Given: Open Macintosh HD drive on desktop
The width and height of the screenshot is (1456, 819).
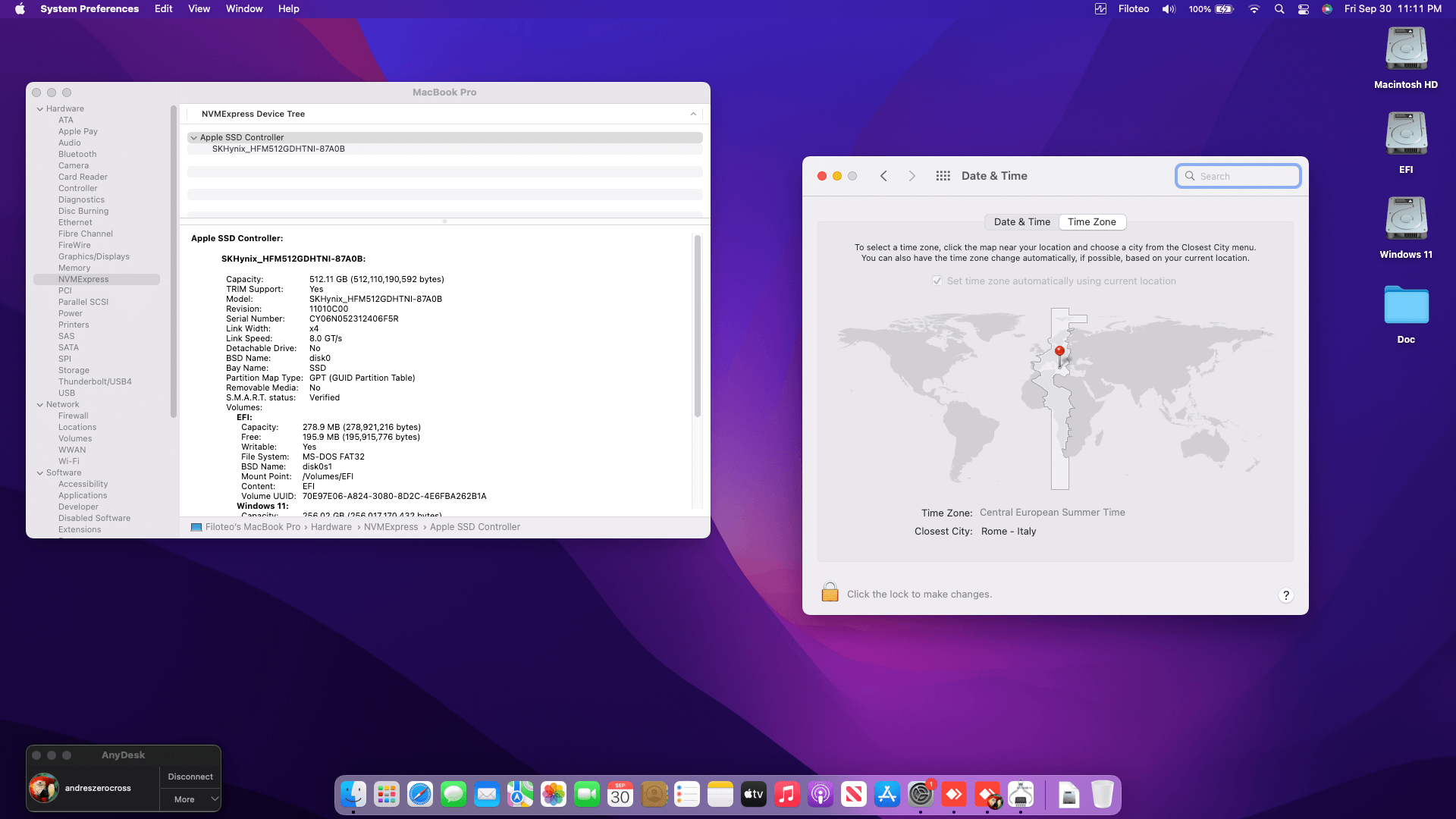Looking at the screenshot, I should pos(1406,58).
